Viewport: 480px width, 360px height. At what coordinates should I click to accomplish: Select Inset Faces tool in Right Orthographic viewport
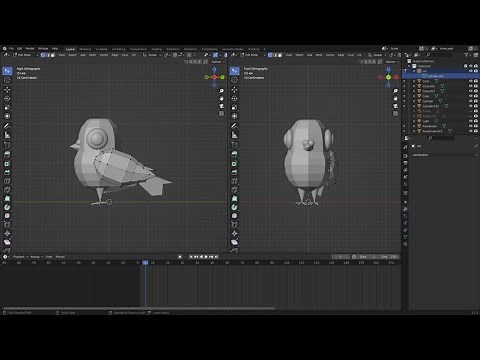tap(7, 163)
